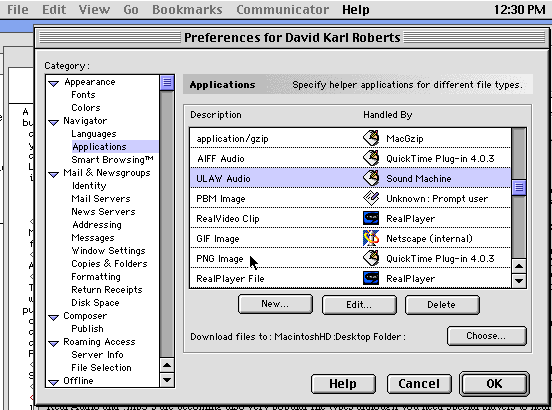The width and height of the screenshot is (552, 410).
Task: Choose a download folder with Choose...
Action: (486, 336)
